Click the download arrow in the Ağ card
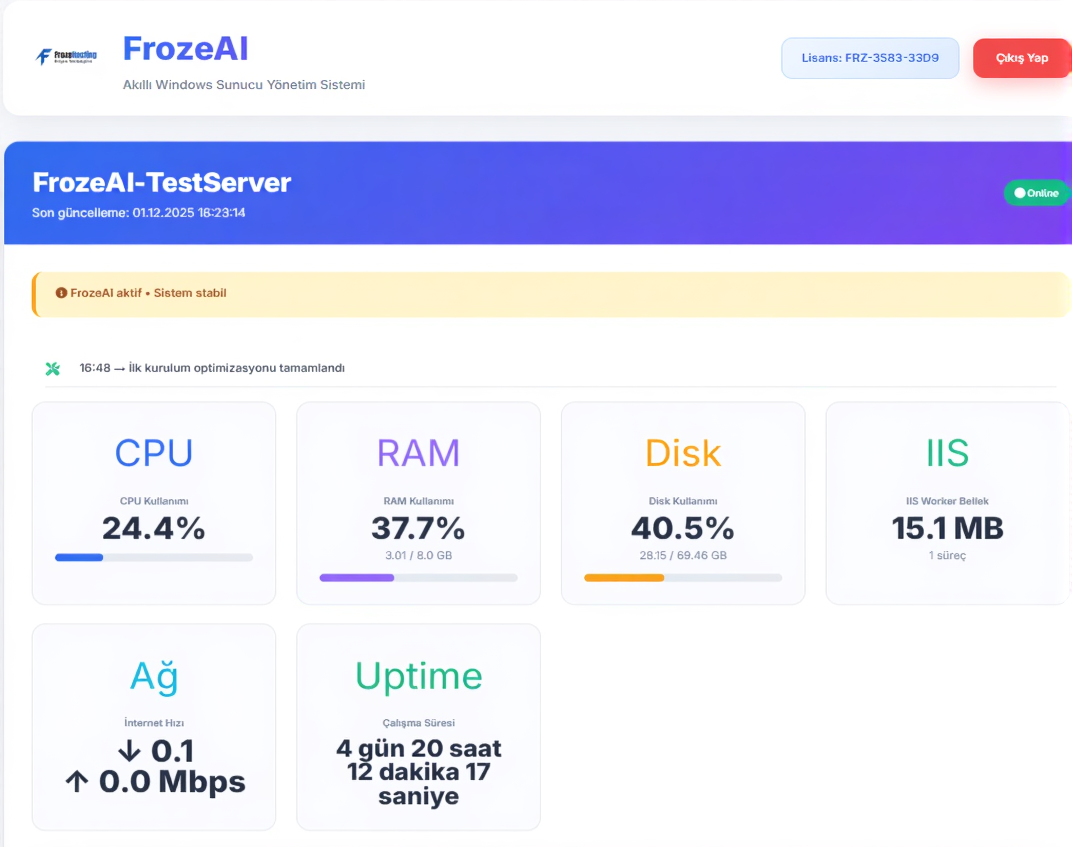 coord(128,751)
